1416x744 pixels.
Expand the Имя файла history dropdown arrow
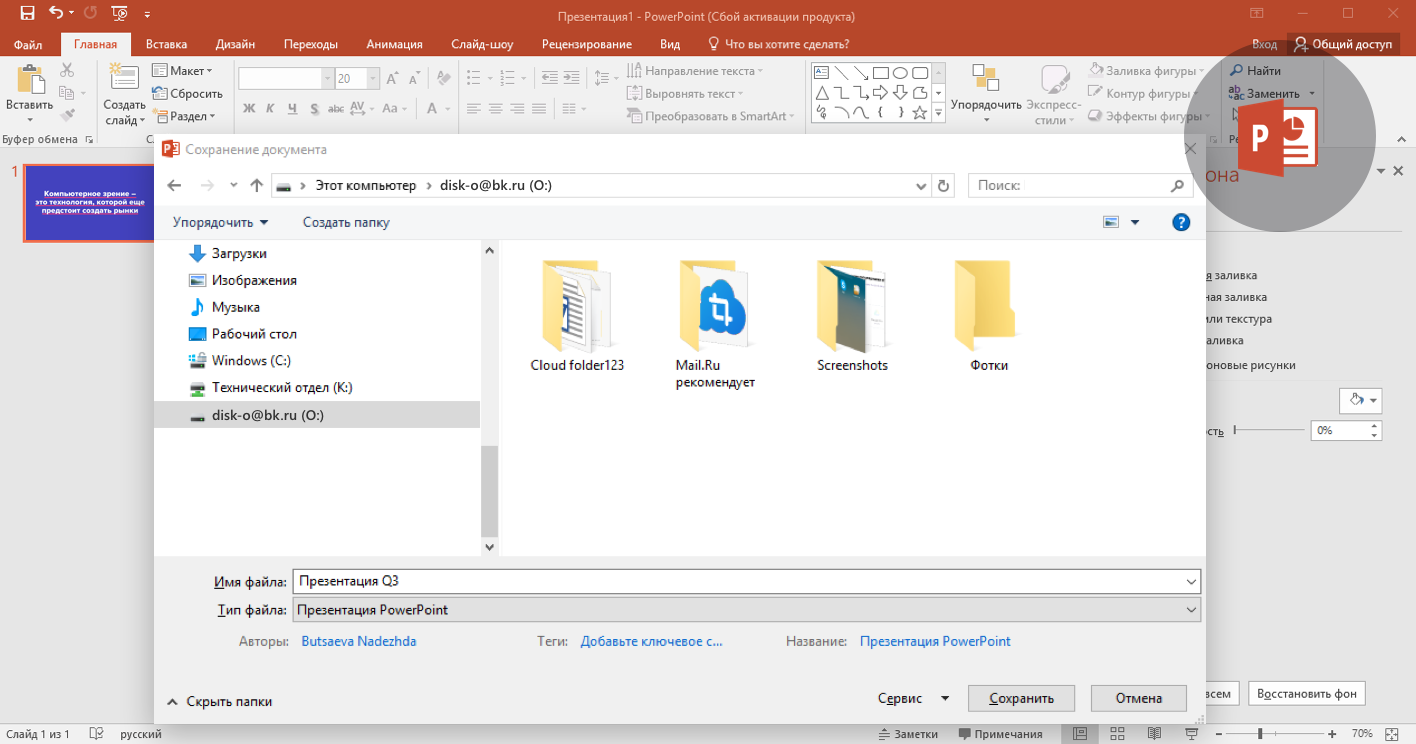pos(1190,582)
